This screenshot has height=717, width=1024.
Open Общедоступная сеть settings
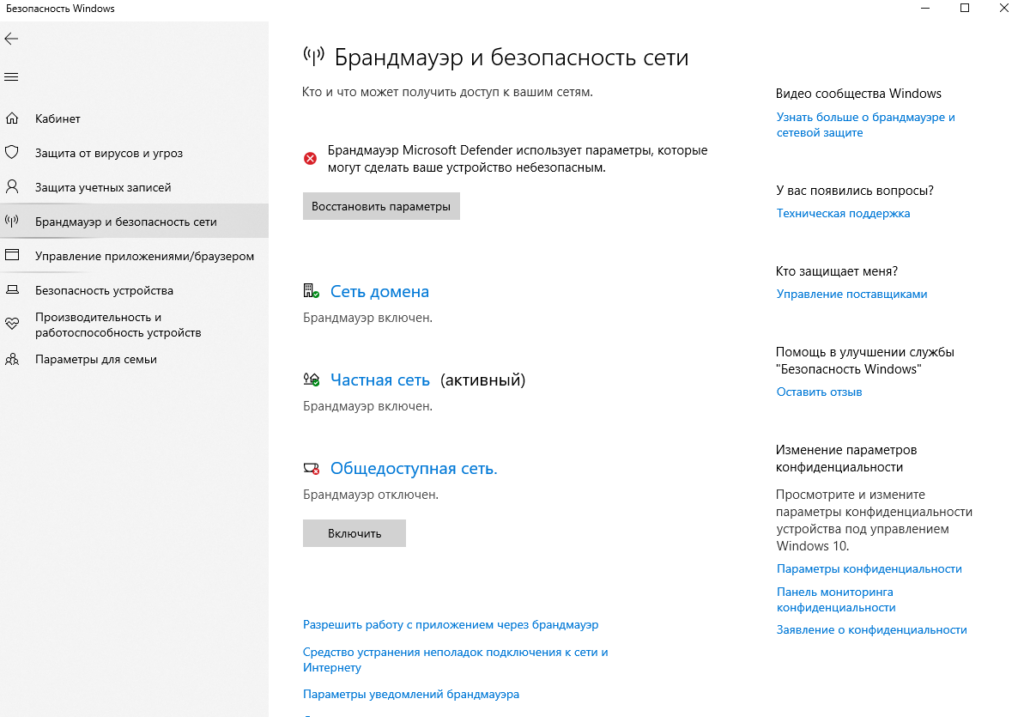(413, 468)
